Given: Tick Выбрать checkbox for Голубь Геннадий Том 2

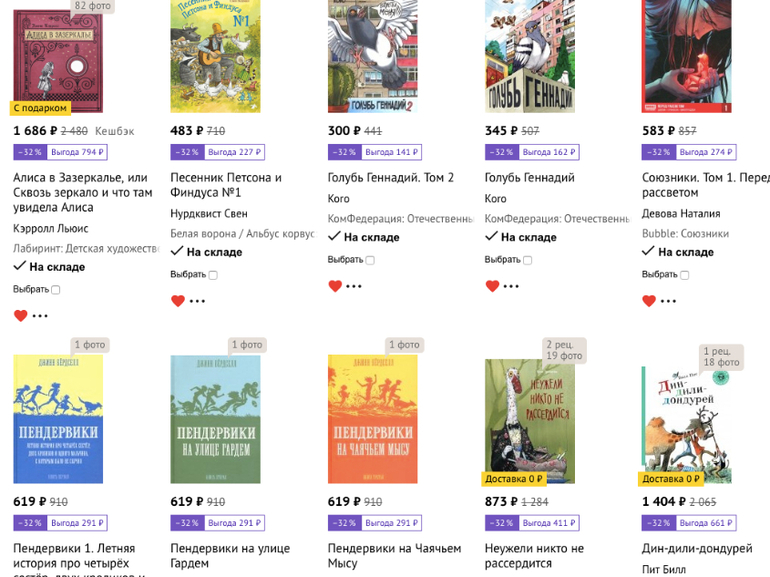Looking at the screenshot, I should [370, 260].
